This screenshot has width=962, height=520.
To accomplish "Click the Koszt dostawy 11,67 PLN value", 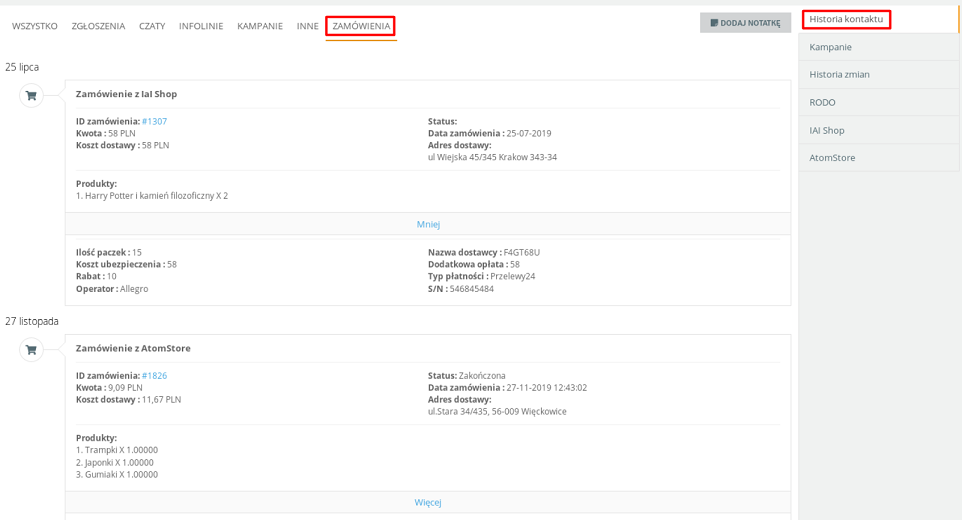I will [161, 400].
